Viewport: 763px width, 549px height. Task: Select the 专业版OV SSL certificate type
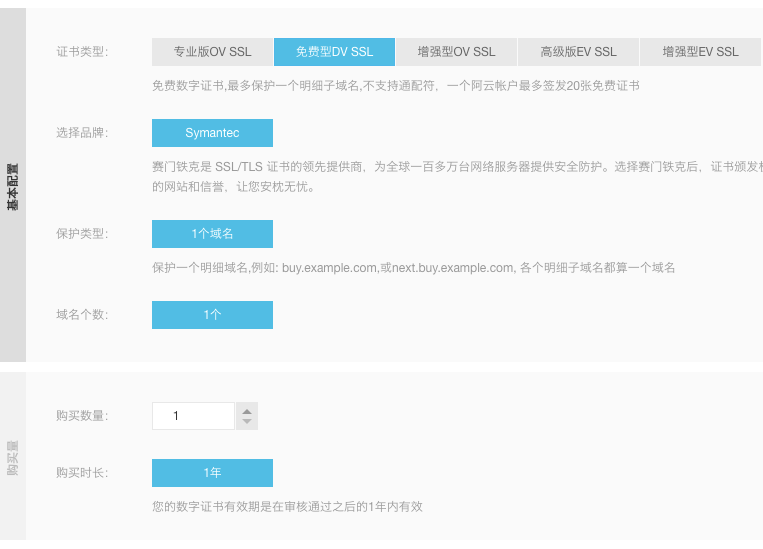pos(212,52)
